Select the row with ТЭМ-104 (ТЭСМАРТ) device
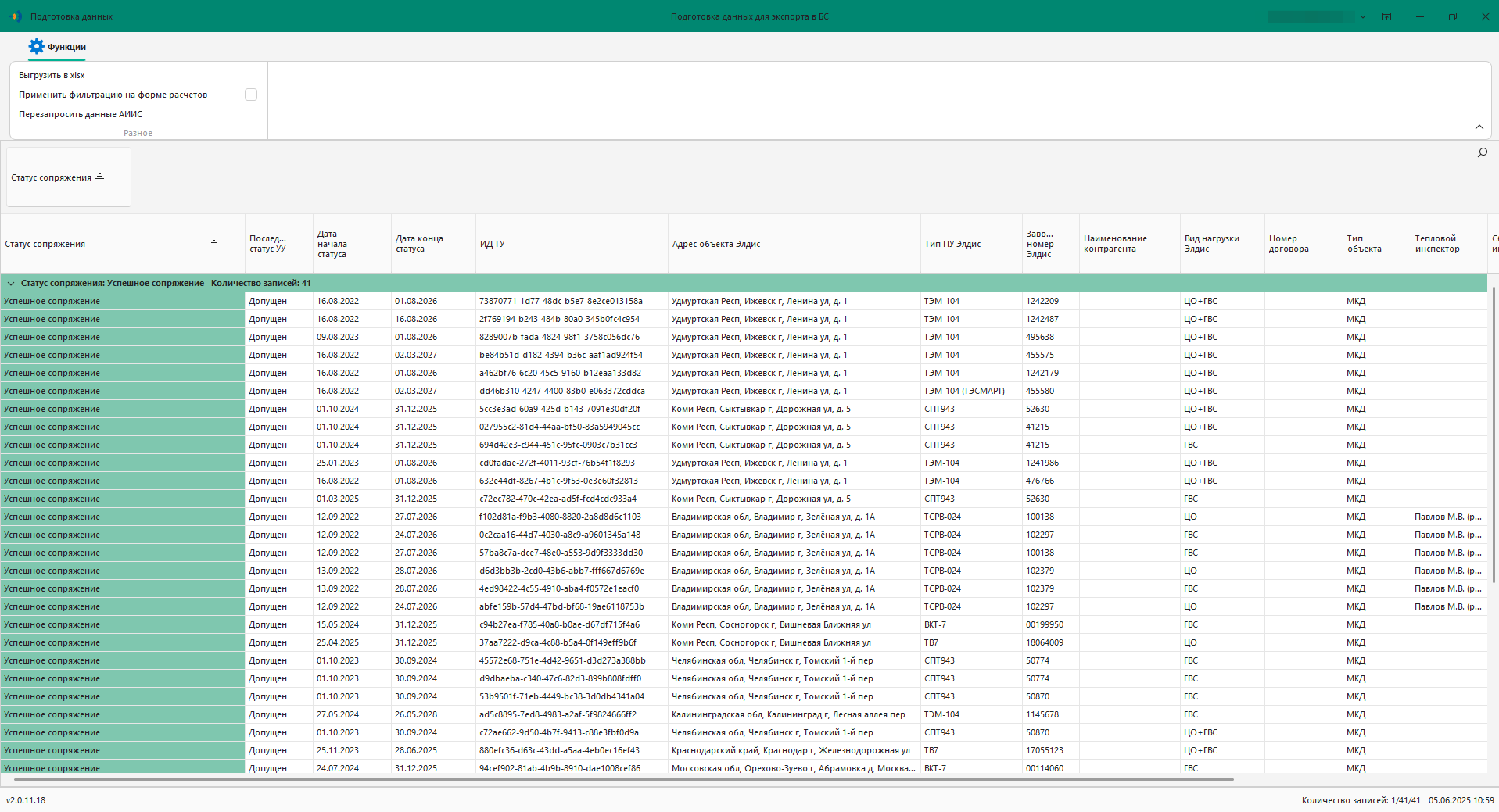The image size is (1499, 812). tap(963, 391)
